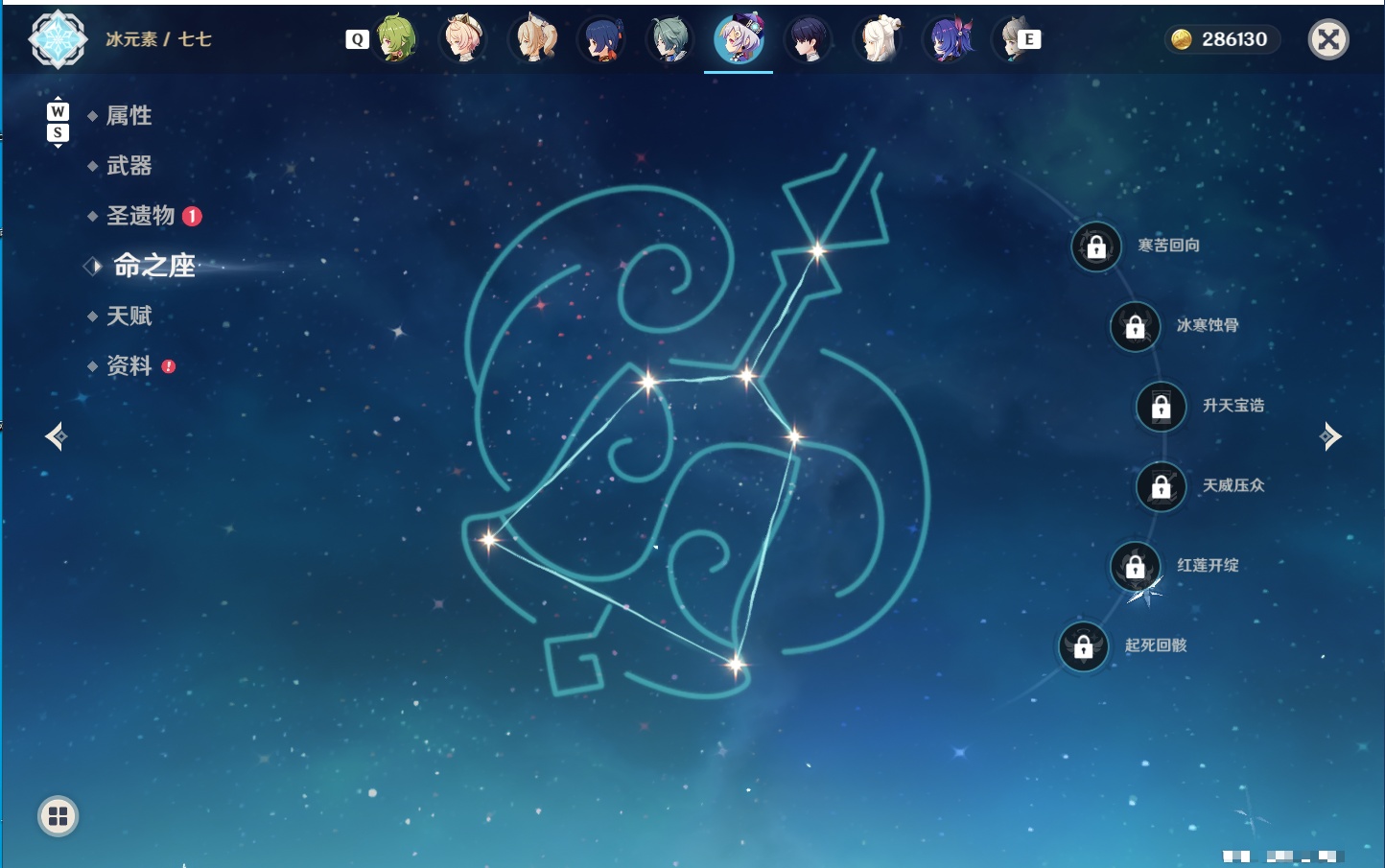This screenshot has width=1385, height=868.
Task: Open the 资料 profile menu
Action: (129, 365)
